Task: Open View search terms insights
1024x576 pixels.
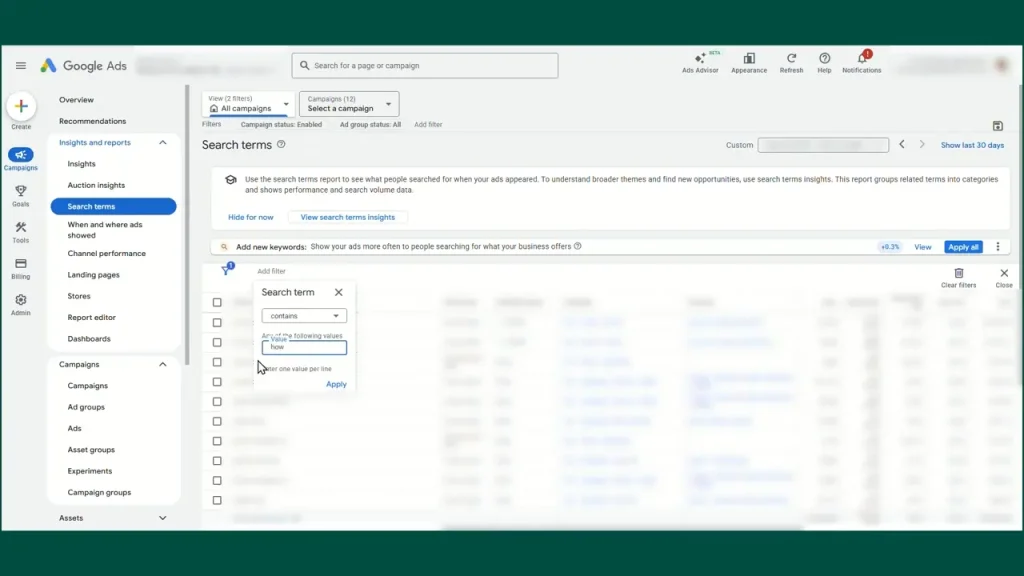Action: click(347, 217)
